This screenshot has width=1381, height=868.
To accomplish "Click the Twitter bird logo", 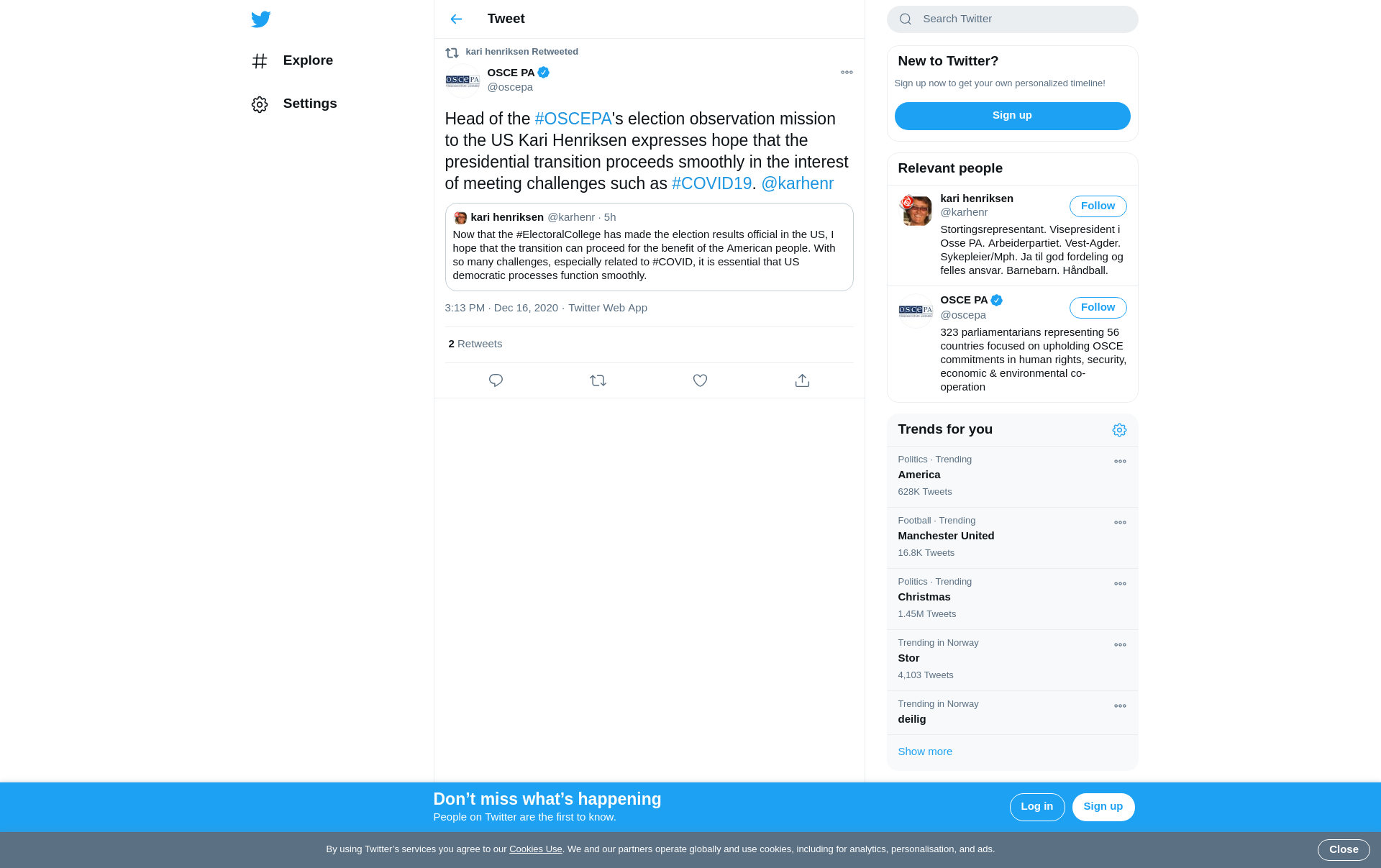I will (261, 19).
